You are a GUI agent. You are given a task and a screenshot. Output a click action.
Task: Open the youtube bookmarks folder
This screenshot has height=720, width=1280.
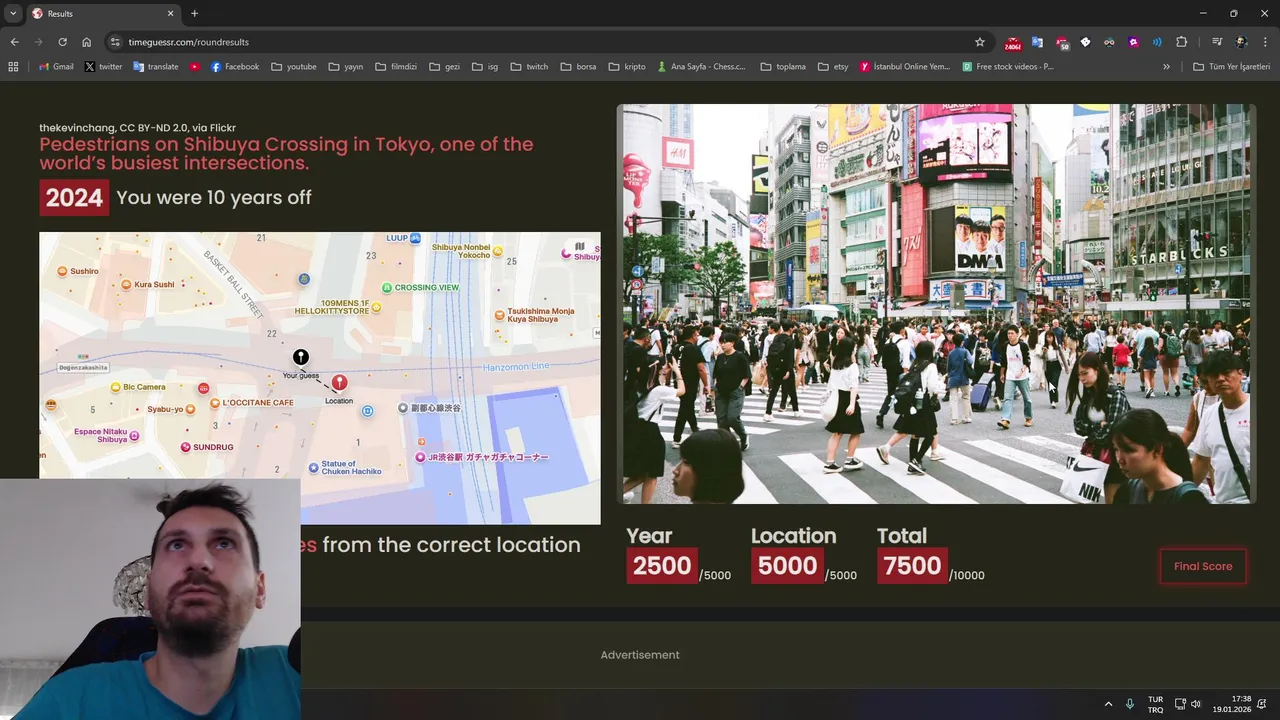point(294,67)
